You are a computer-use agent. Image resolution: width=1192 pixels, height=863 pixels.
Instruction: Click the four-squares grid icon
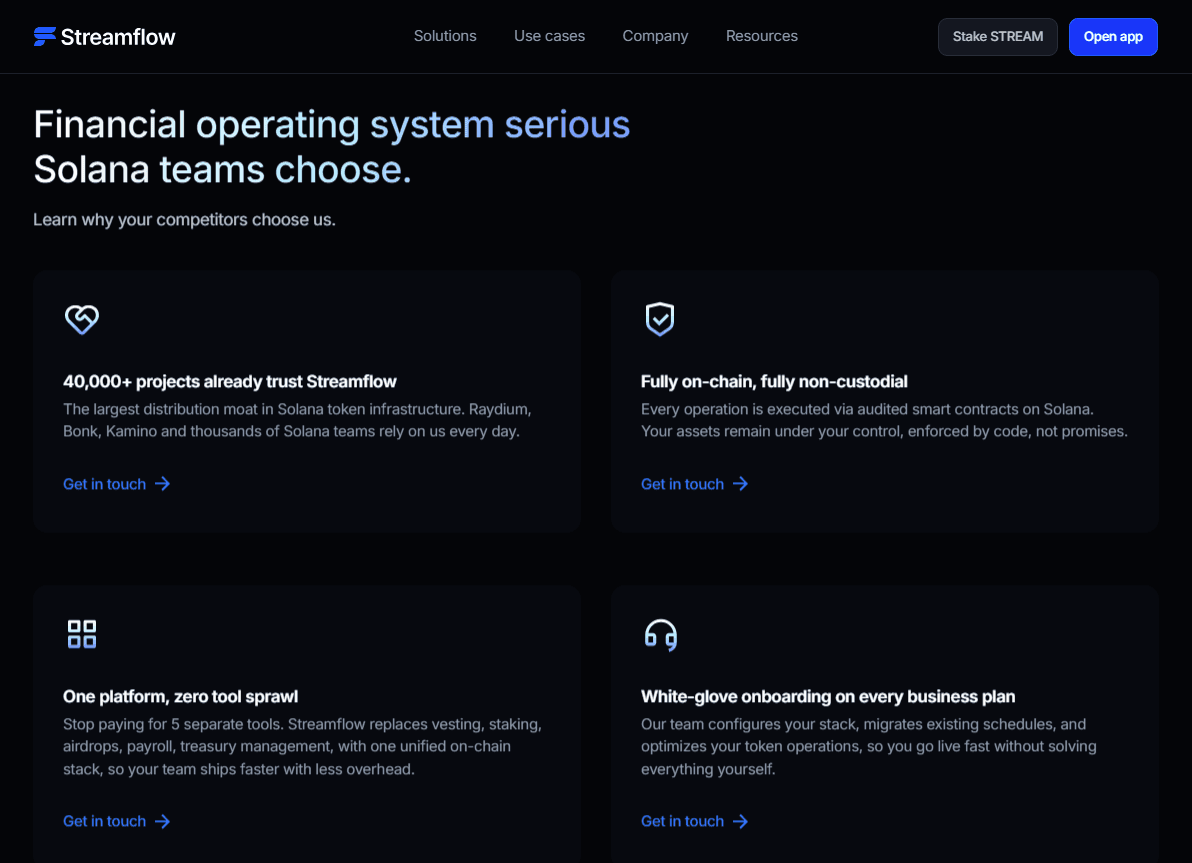tap(81, 634)
